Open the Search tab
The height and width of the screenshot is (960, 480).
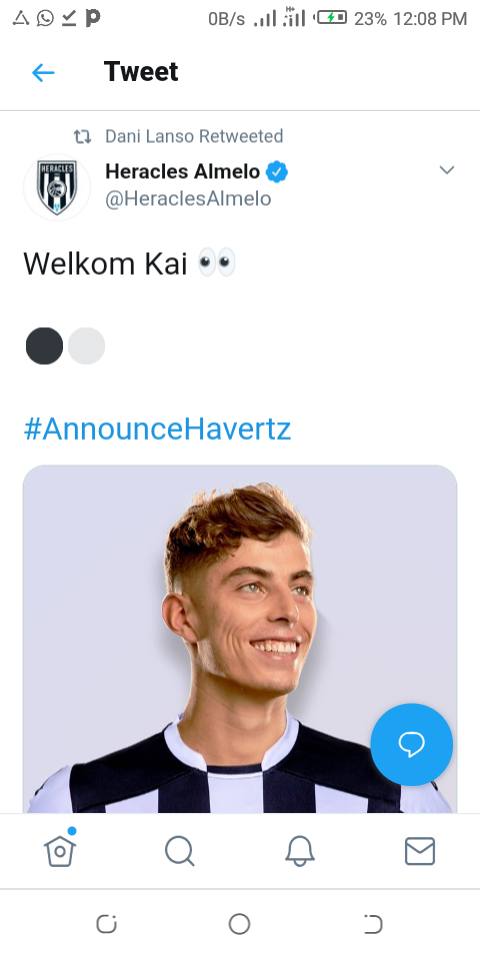pos(180,851)
